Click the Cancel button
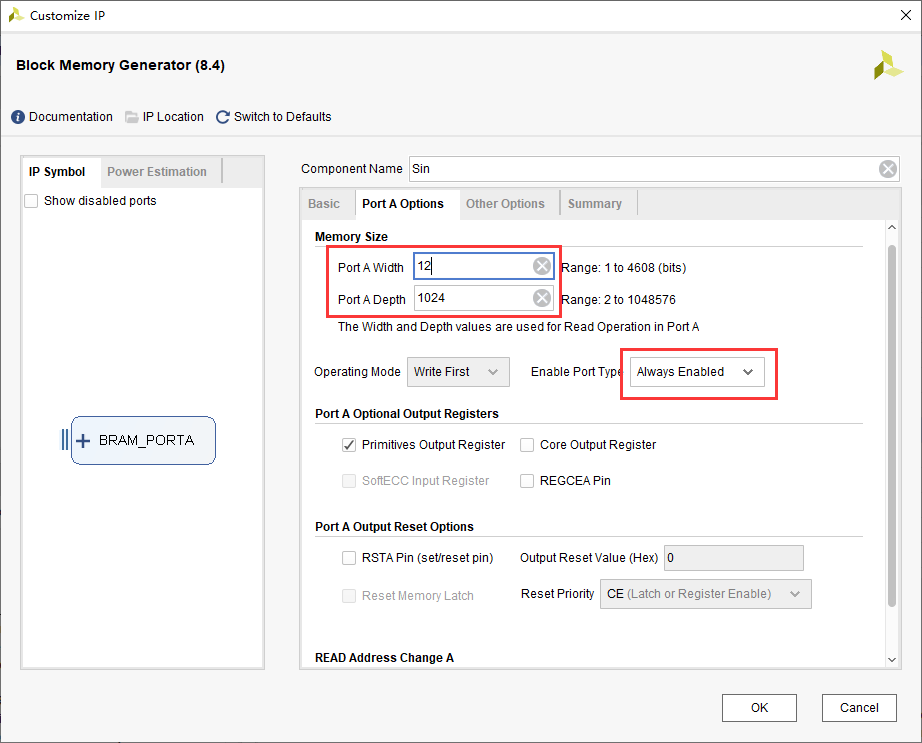 click(859, 708)
